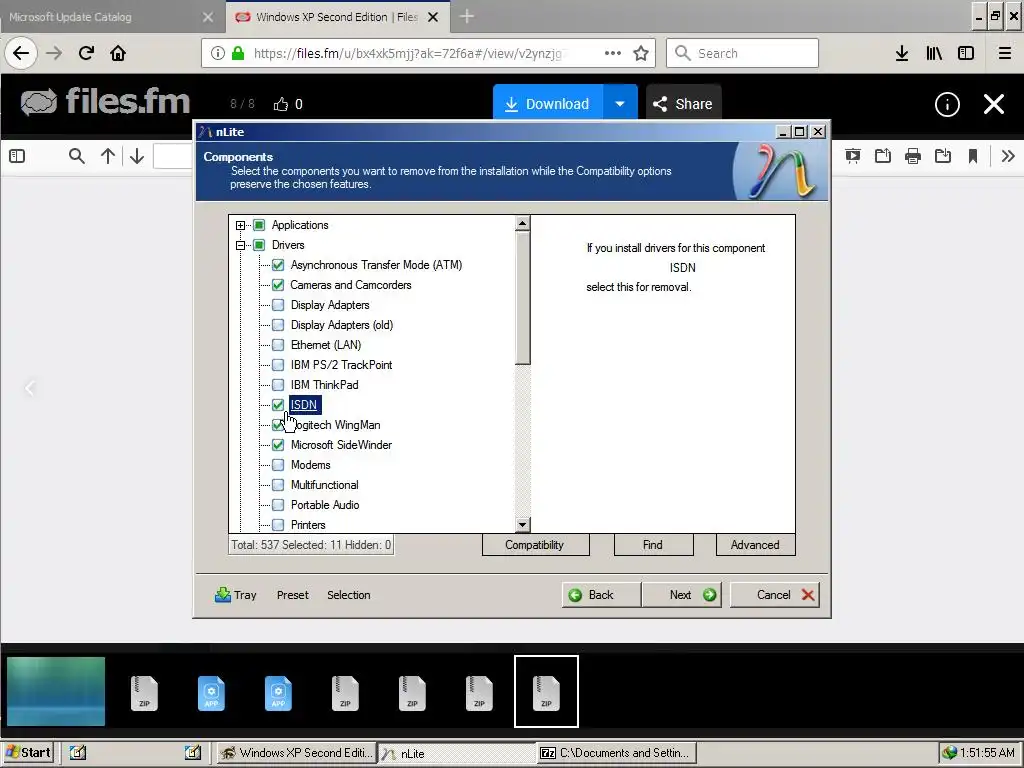The width and height of the screenshot is (1024, 768).
Task: Reload the current page
Action: [x=86, y=53]
